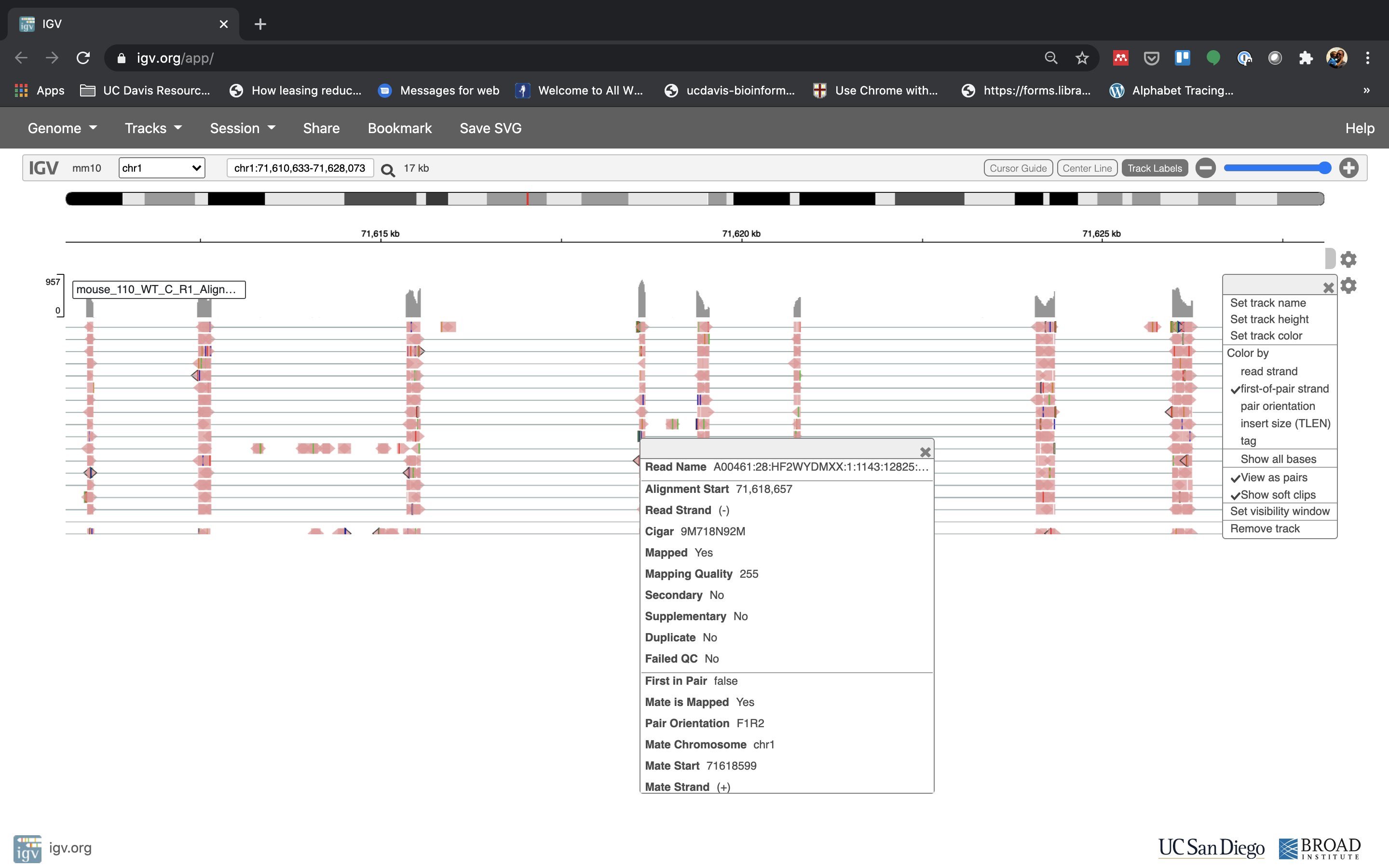1389x868 pixels.
Task: Click the Save SVG button
Action: [490, 128]
